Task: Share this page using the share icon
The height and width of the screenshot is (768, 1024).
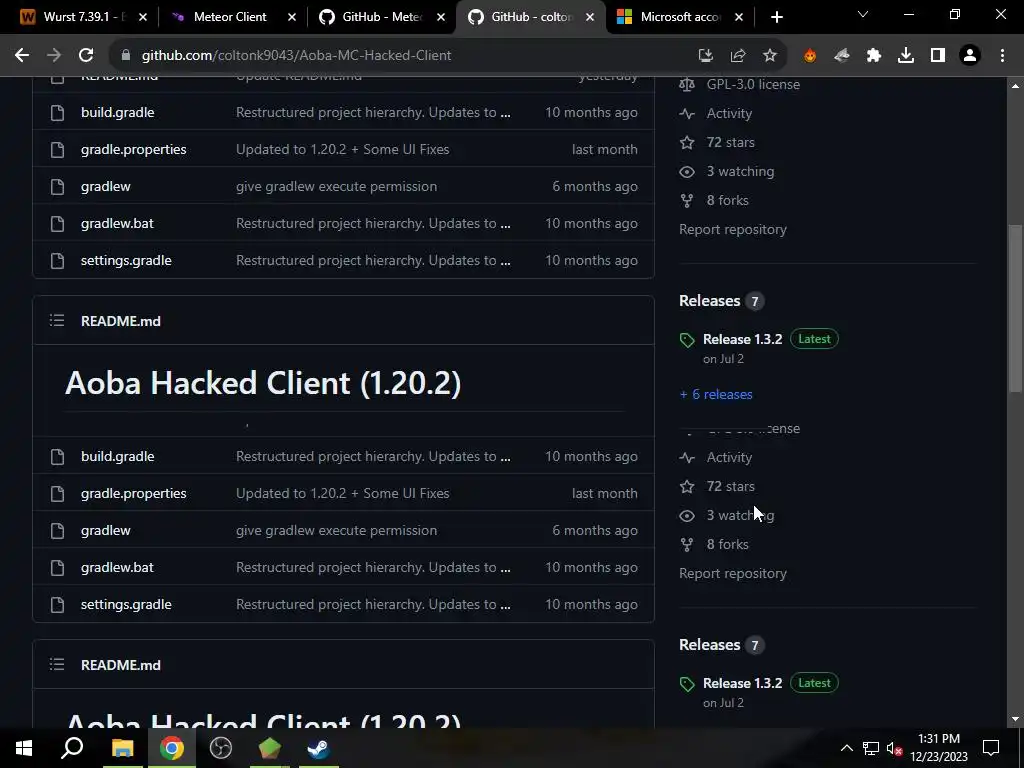Action: click(738, 56)
